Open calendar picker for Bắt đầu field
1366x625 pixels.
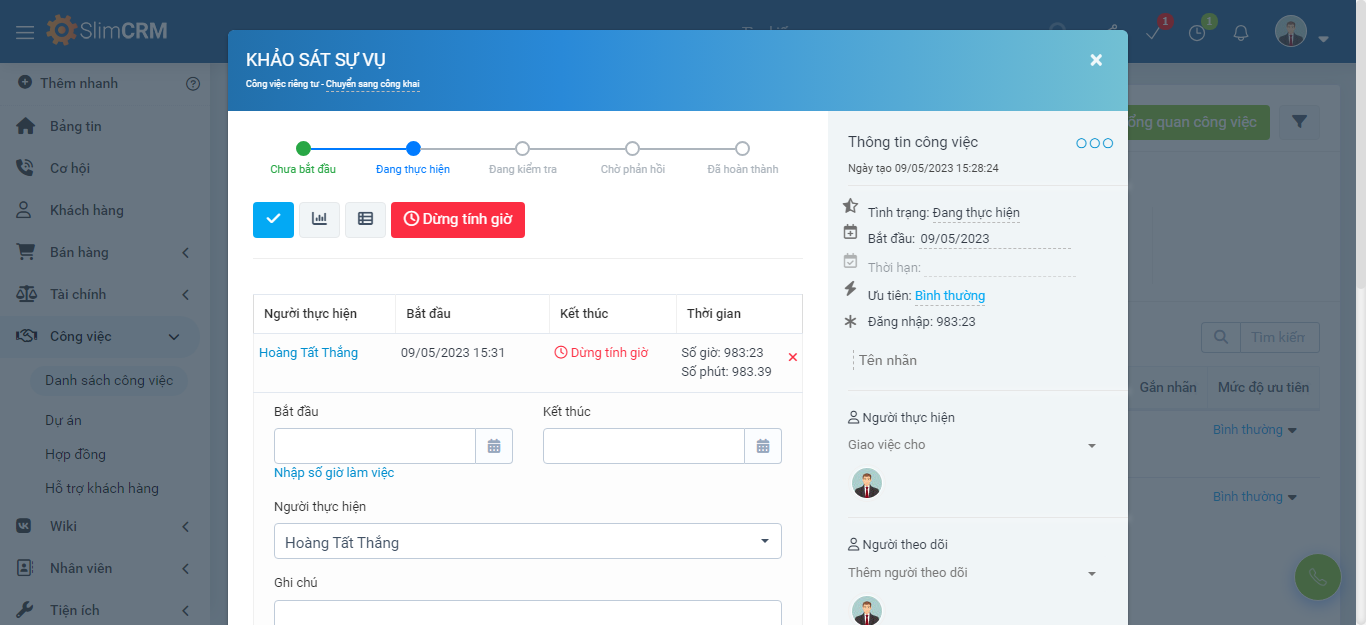494,446
